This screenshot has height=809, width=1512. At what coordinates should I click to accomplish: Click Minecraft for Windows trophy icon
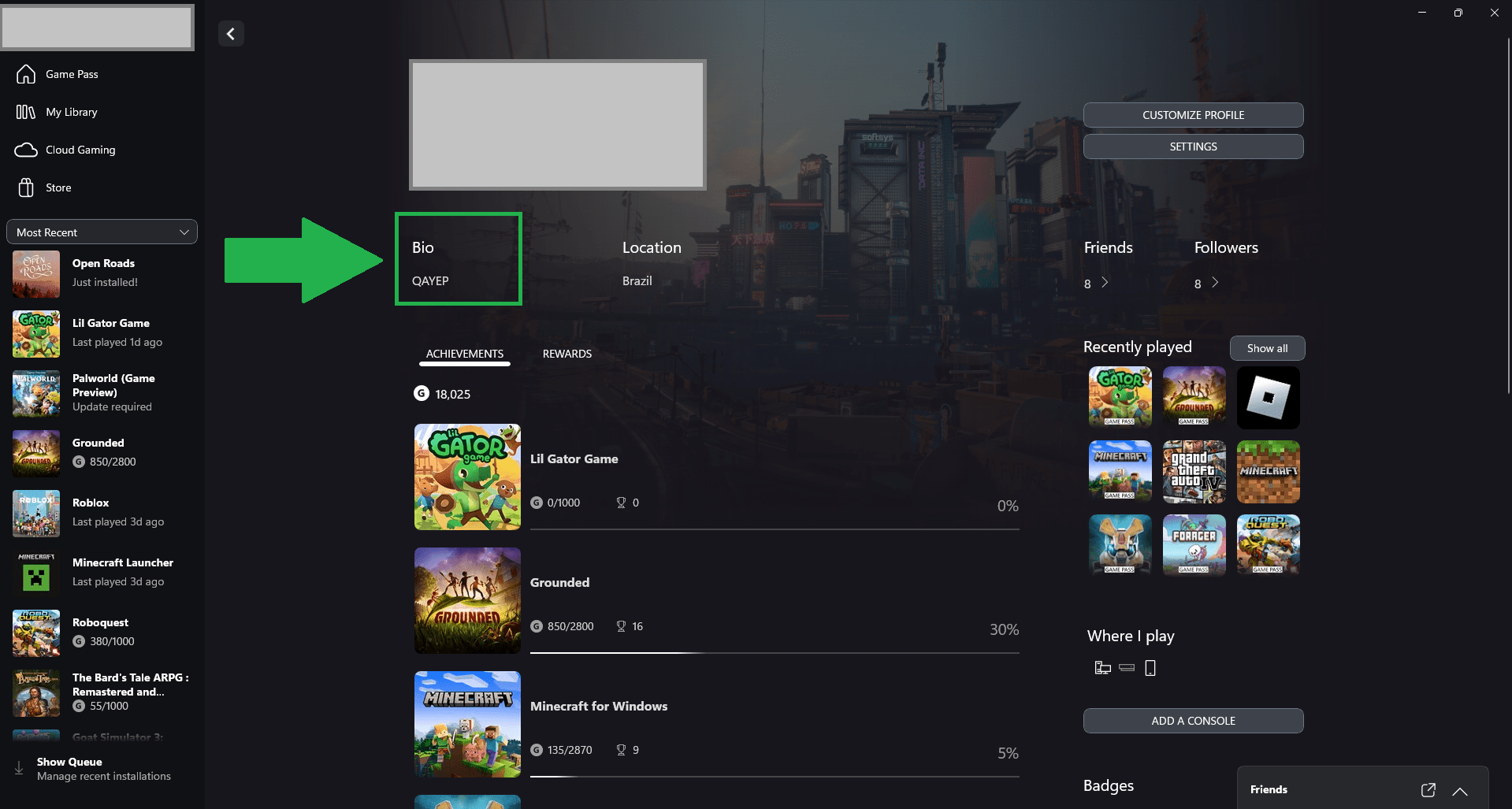[621, 750]
